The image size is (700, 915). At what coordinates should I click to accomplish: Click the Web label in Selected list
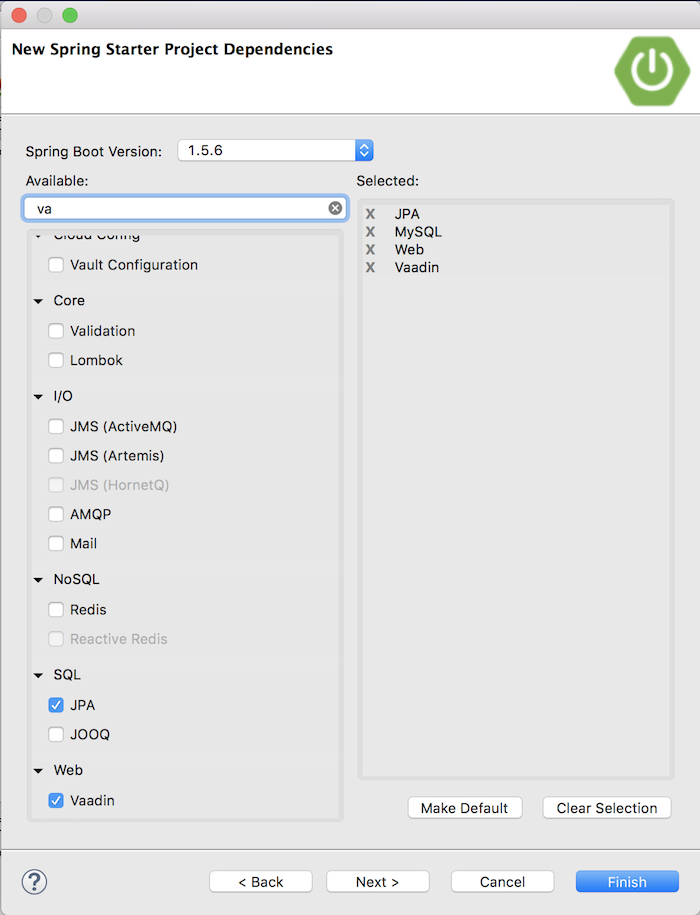click(x=409, y=250)
